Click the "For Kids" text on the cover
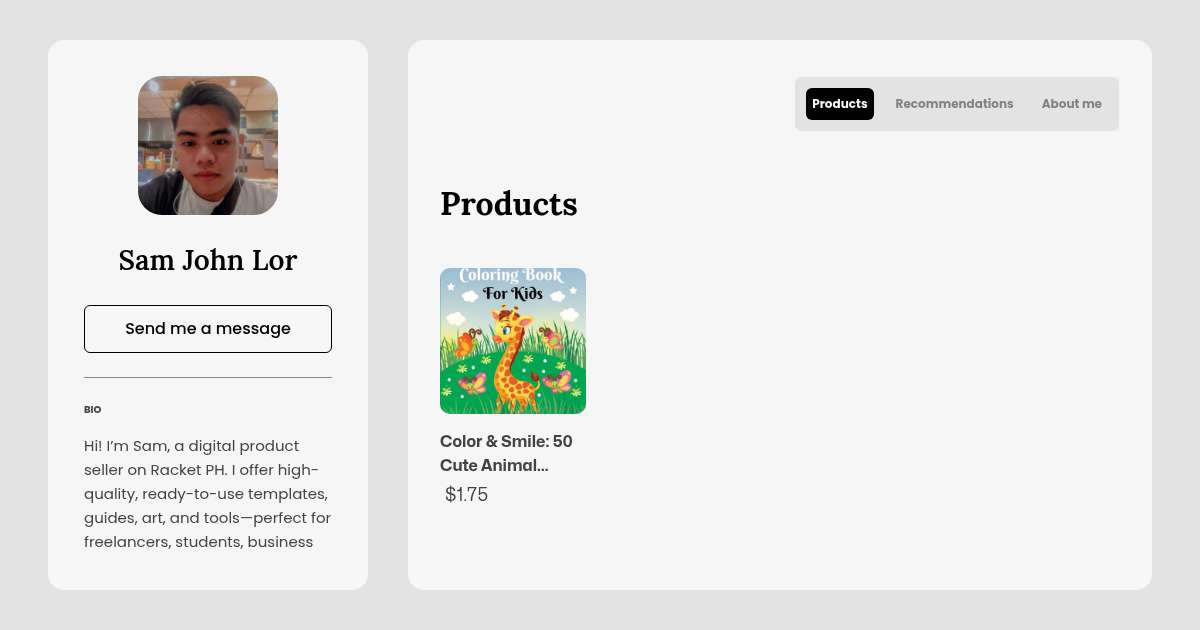Screen dimensions: 1200x630 (x=513, y=294)
